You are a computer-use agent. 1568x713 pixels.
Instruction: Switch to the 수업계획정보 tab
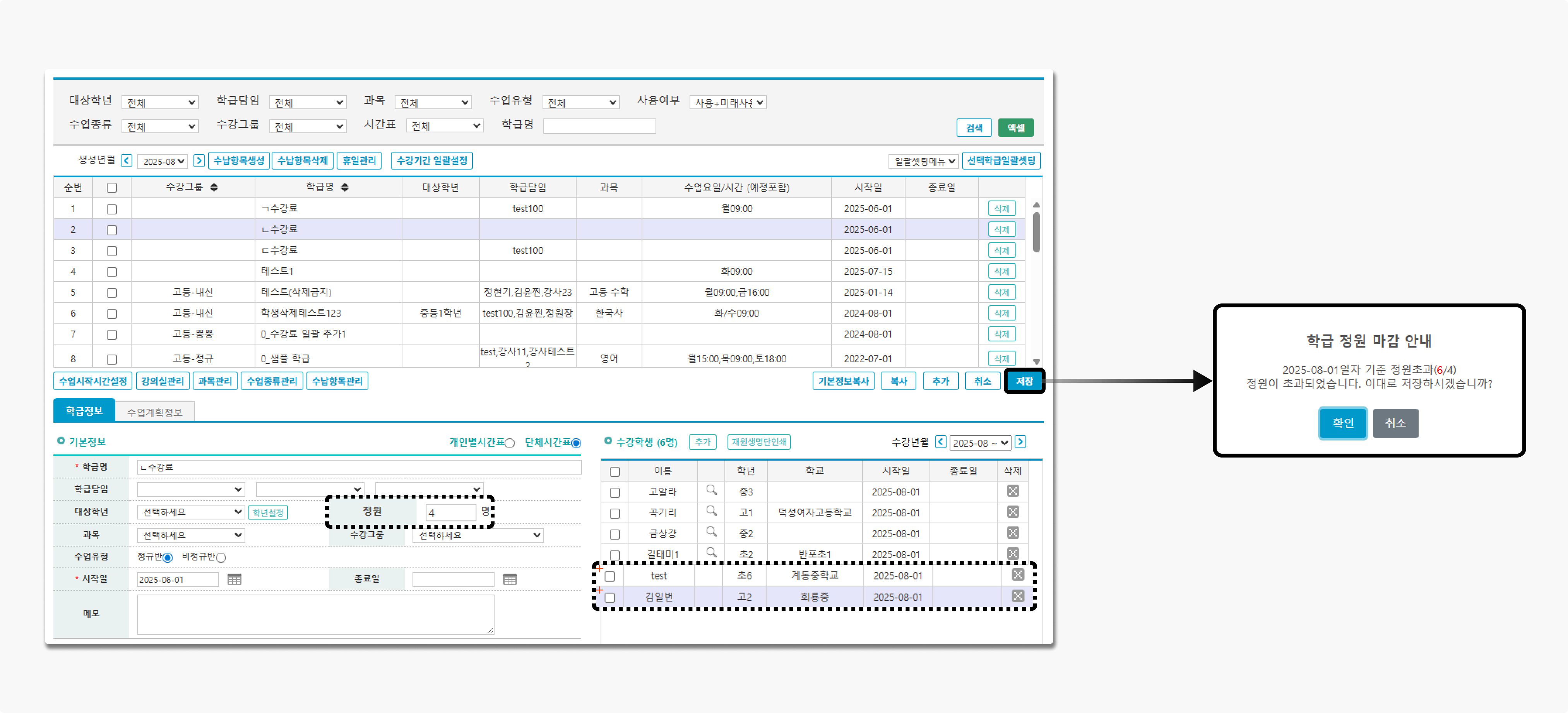[x=155, y=412]
